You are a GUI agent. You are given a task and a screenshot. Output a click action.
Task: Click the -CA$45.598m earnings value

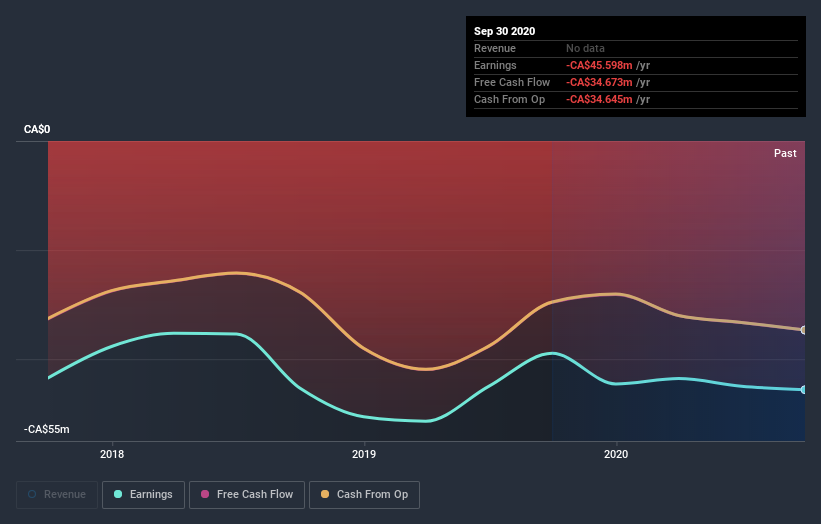[x=599, y=65]
